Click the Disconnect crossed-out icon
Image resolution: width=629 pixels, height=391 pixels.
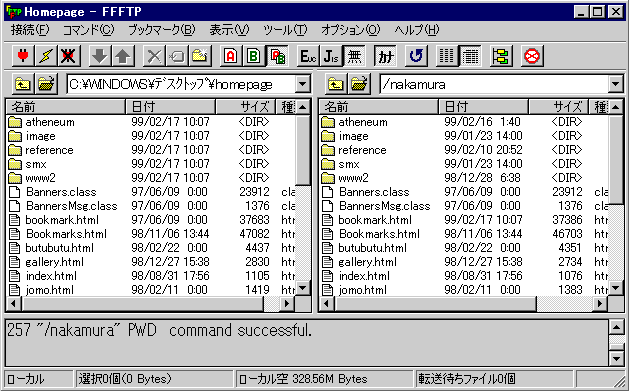pos(68,56)
